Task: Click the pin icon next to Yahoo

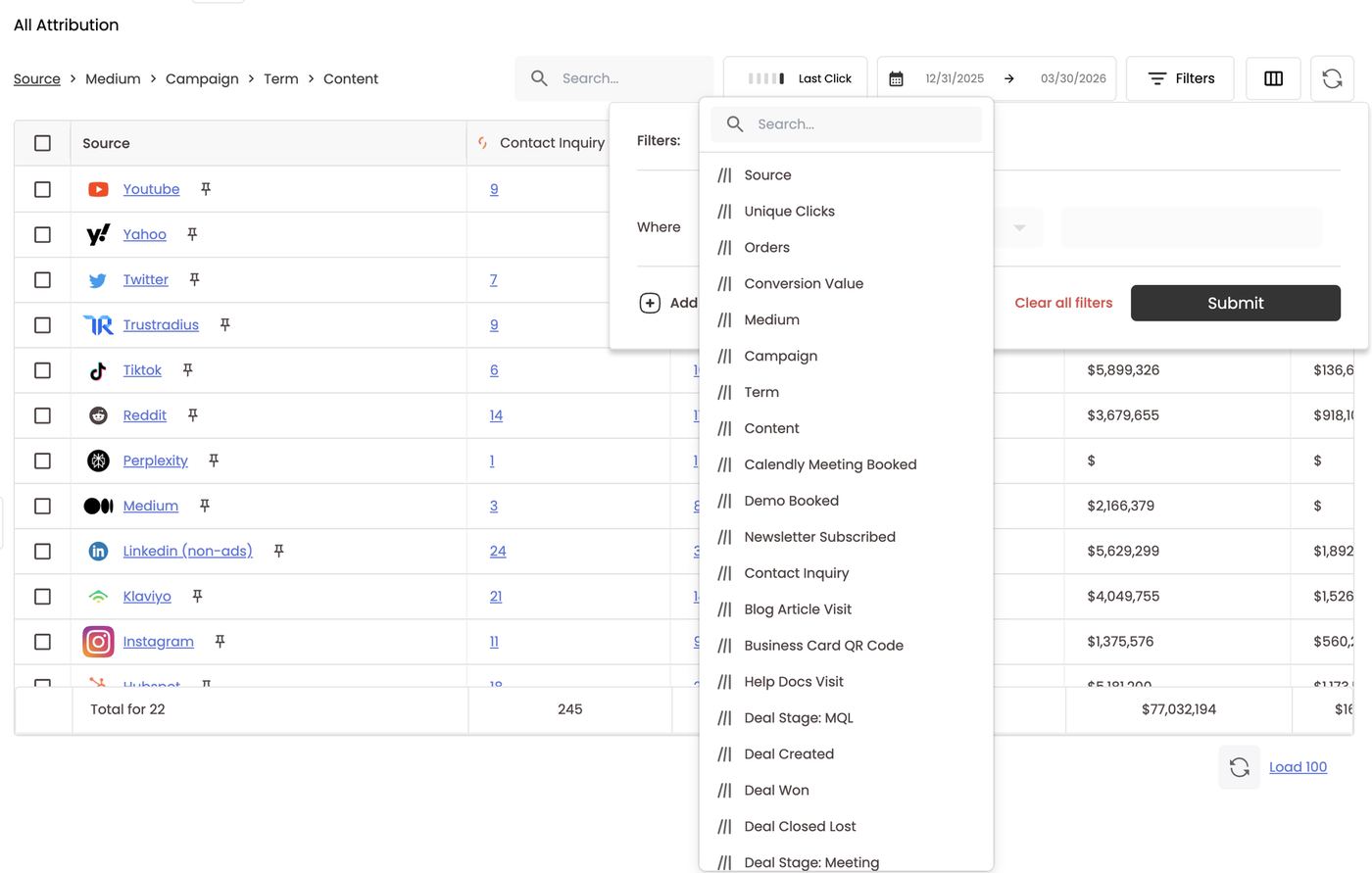Action: [x=192, y=234]
